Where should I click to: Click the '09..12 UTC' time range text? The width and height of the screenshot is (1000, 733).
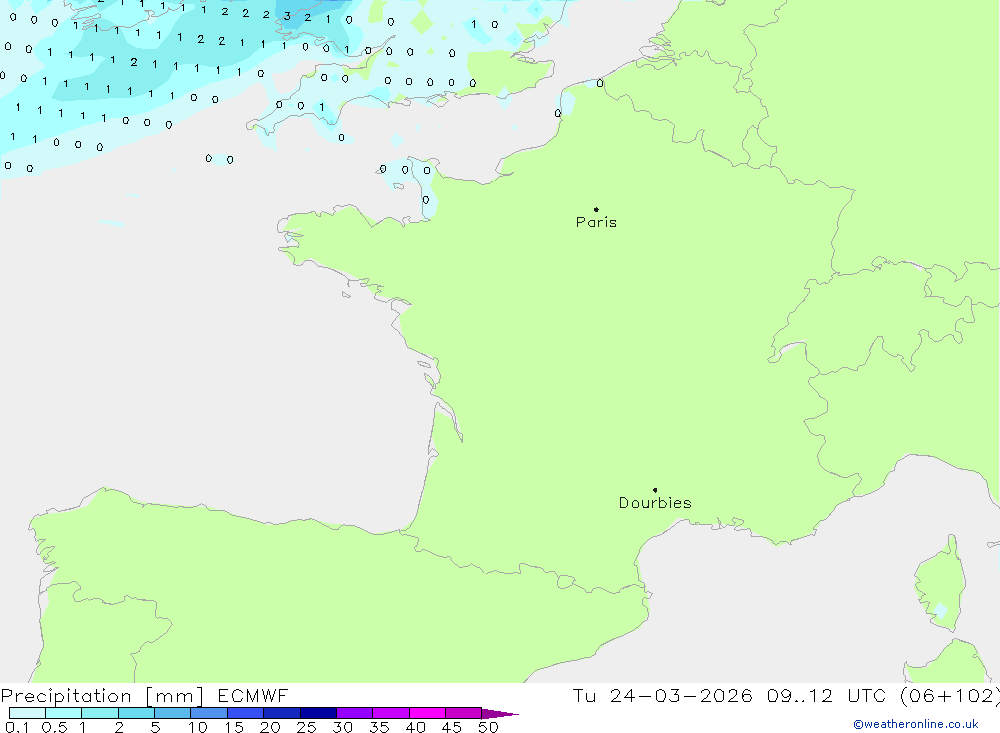click(x=827, y=695)
